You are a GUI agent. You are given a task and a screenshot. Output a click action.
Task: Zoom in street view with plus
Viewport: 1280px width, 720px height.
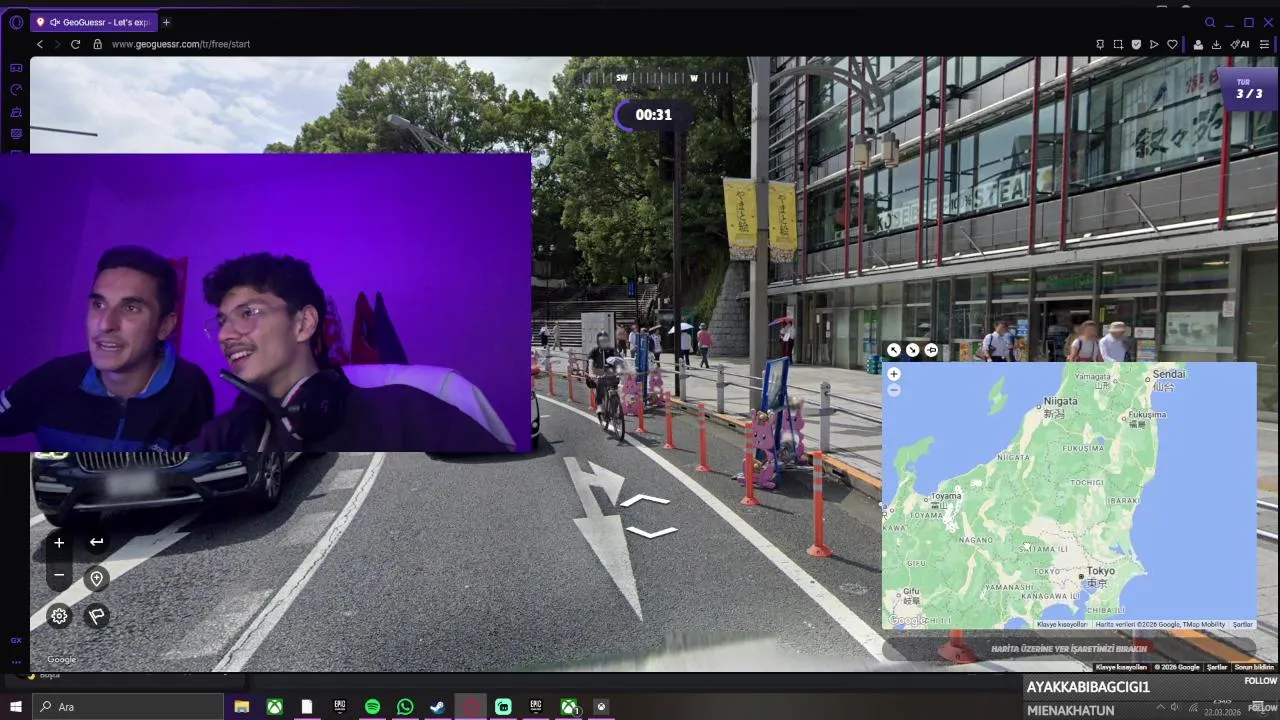tap(59, 542)
